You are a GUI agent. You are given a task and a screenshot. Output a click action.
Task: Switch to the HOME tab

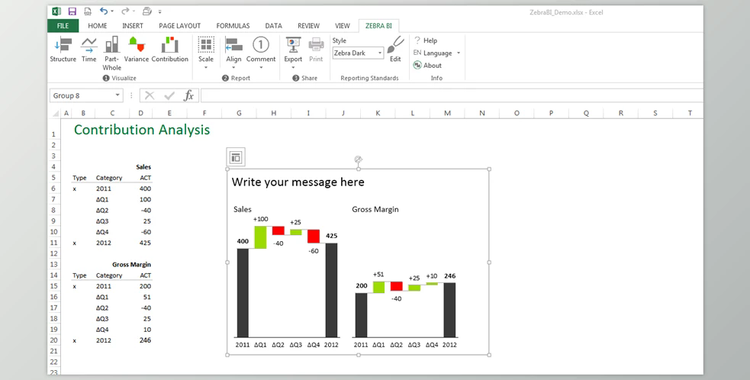(98, 26)
